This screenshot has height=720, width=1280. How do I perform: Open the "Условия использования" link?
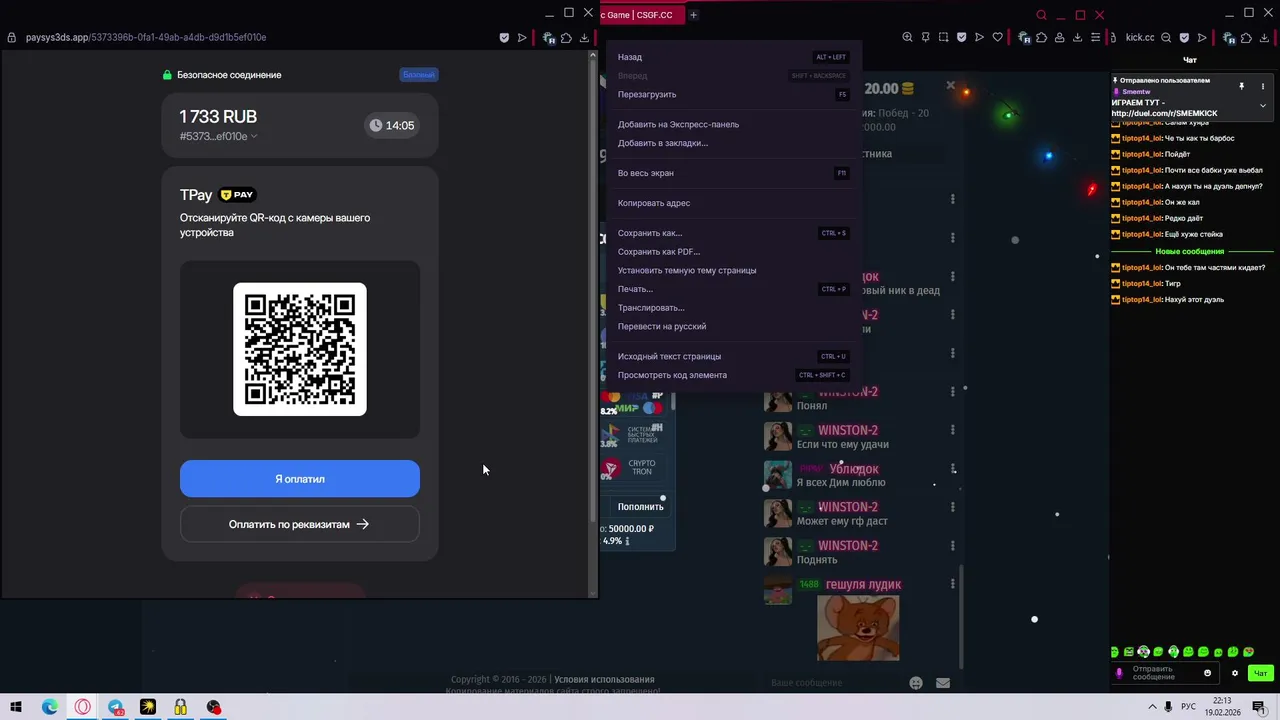click(604, 680)
